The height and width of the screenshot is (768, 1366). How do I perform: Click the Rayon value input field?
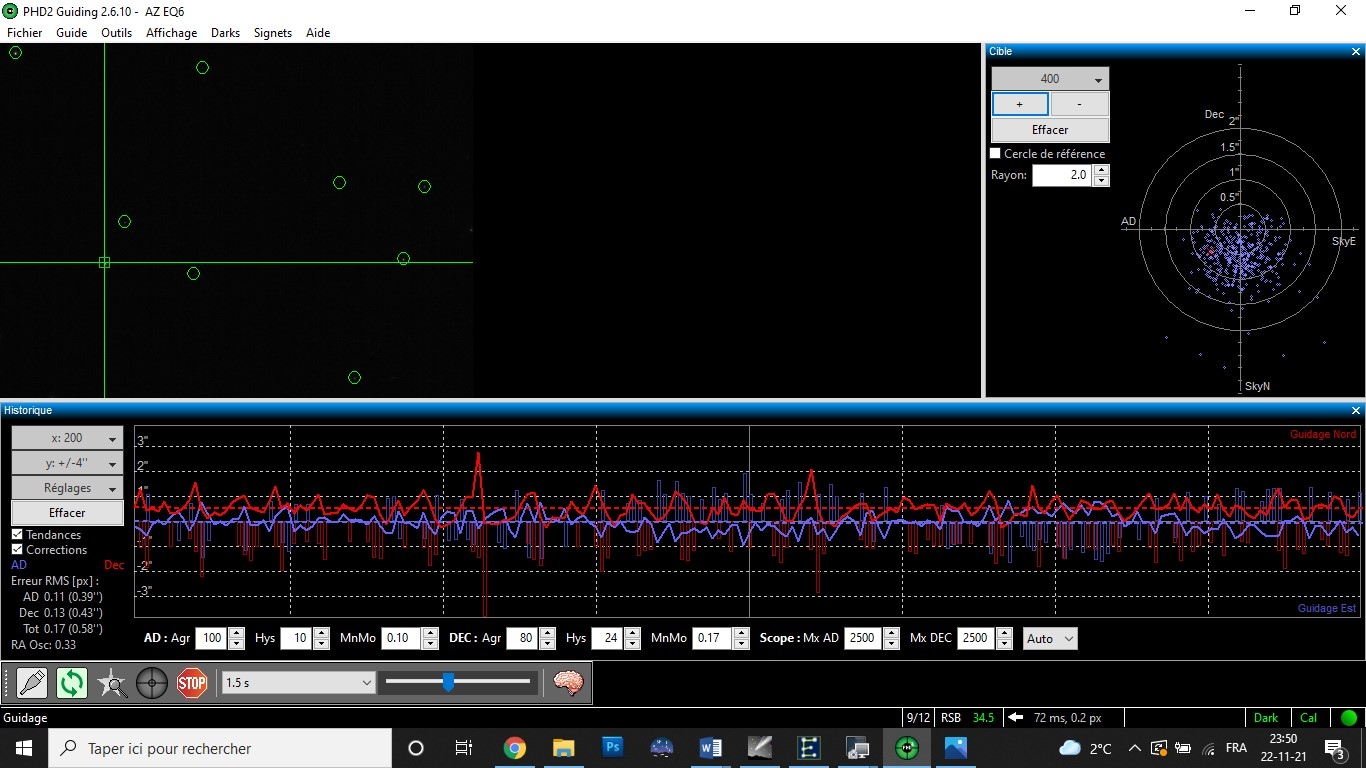click(x=1062, y=175)
